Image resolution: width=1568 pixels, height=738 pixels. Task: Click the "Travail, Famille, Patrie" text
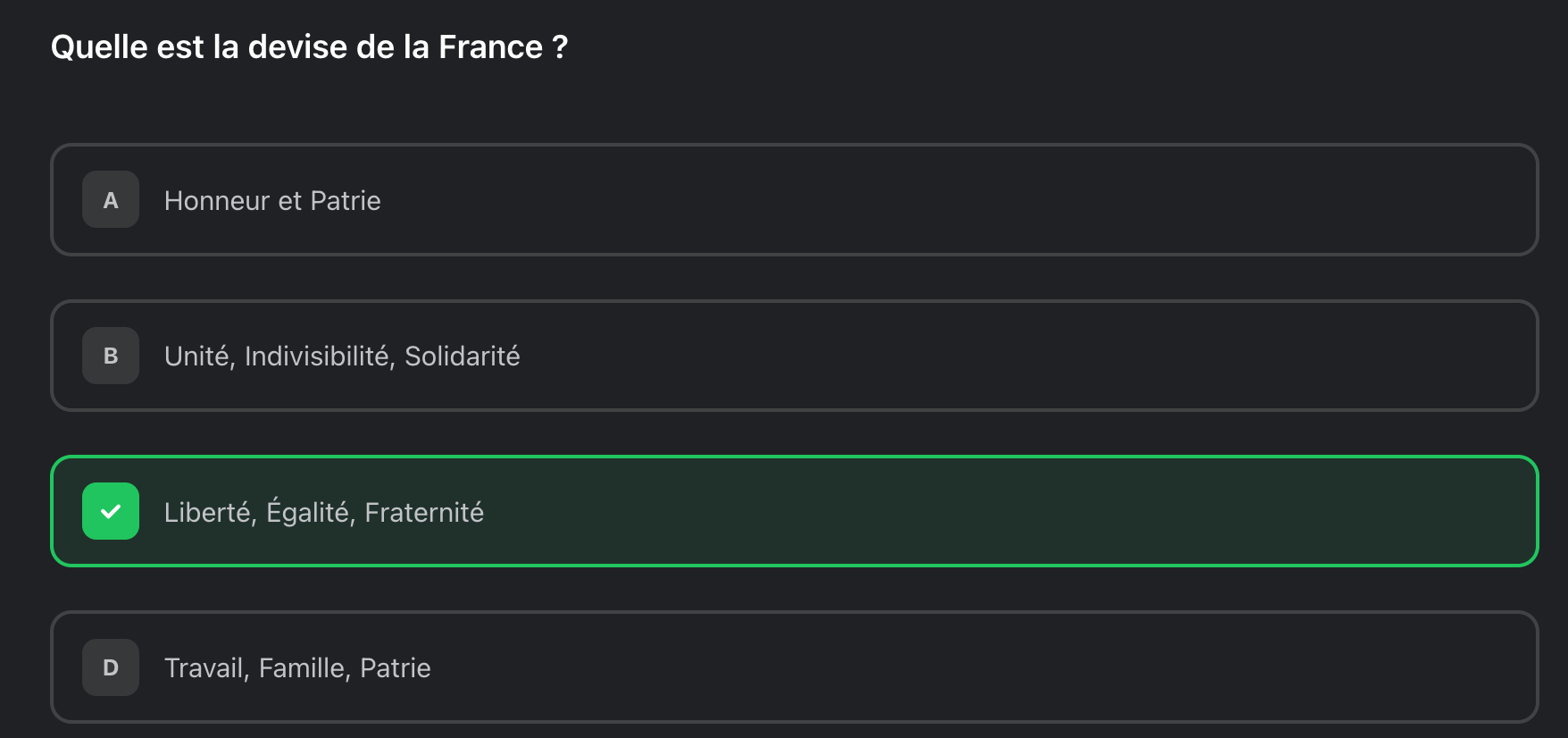coord(297,668)
